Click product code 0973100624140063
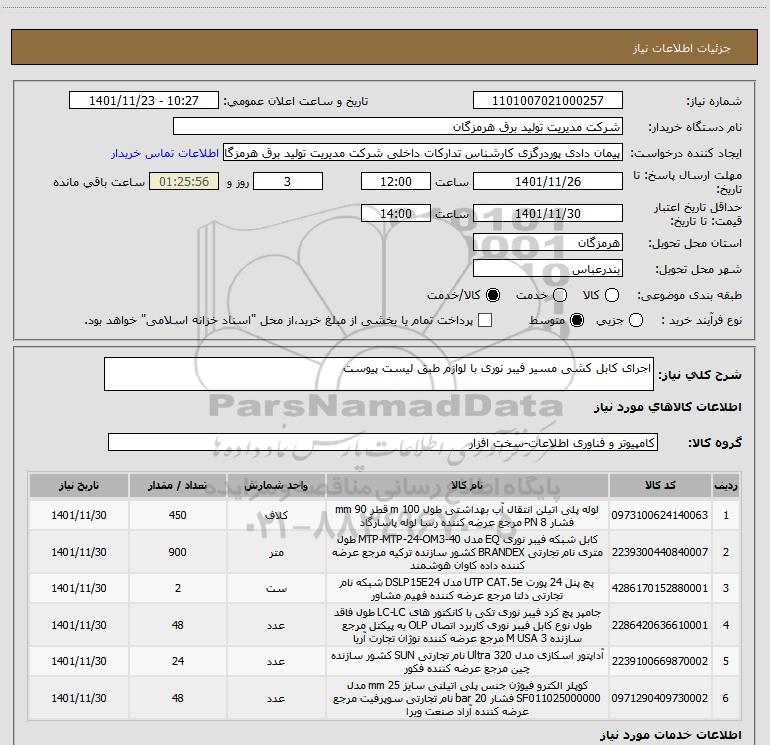 [x=660, y=515]
